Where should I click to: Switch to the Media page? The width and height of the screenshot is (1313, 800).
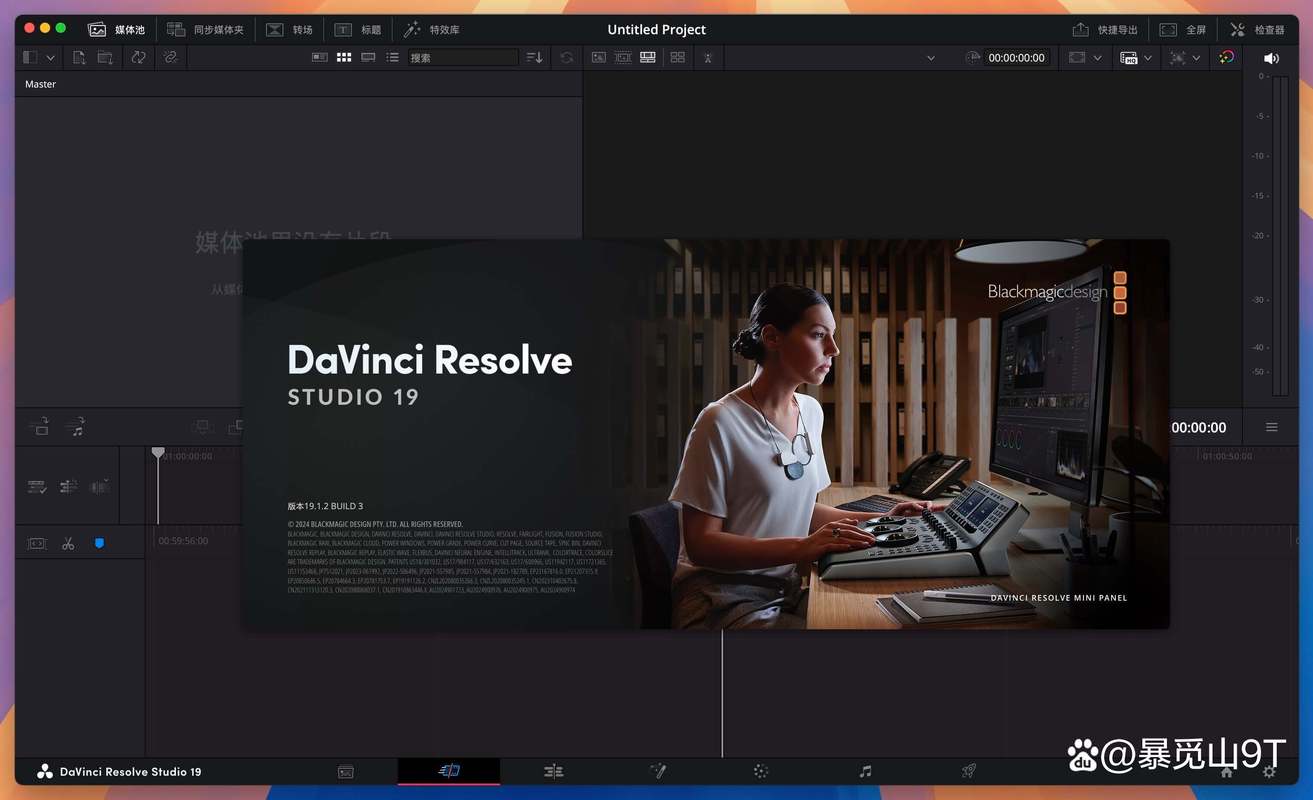(346, 771)
